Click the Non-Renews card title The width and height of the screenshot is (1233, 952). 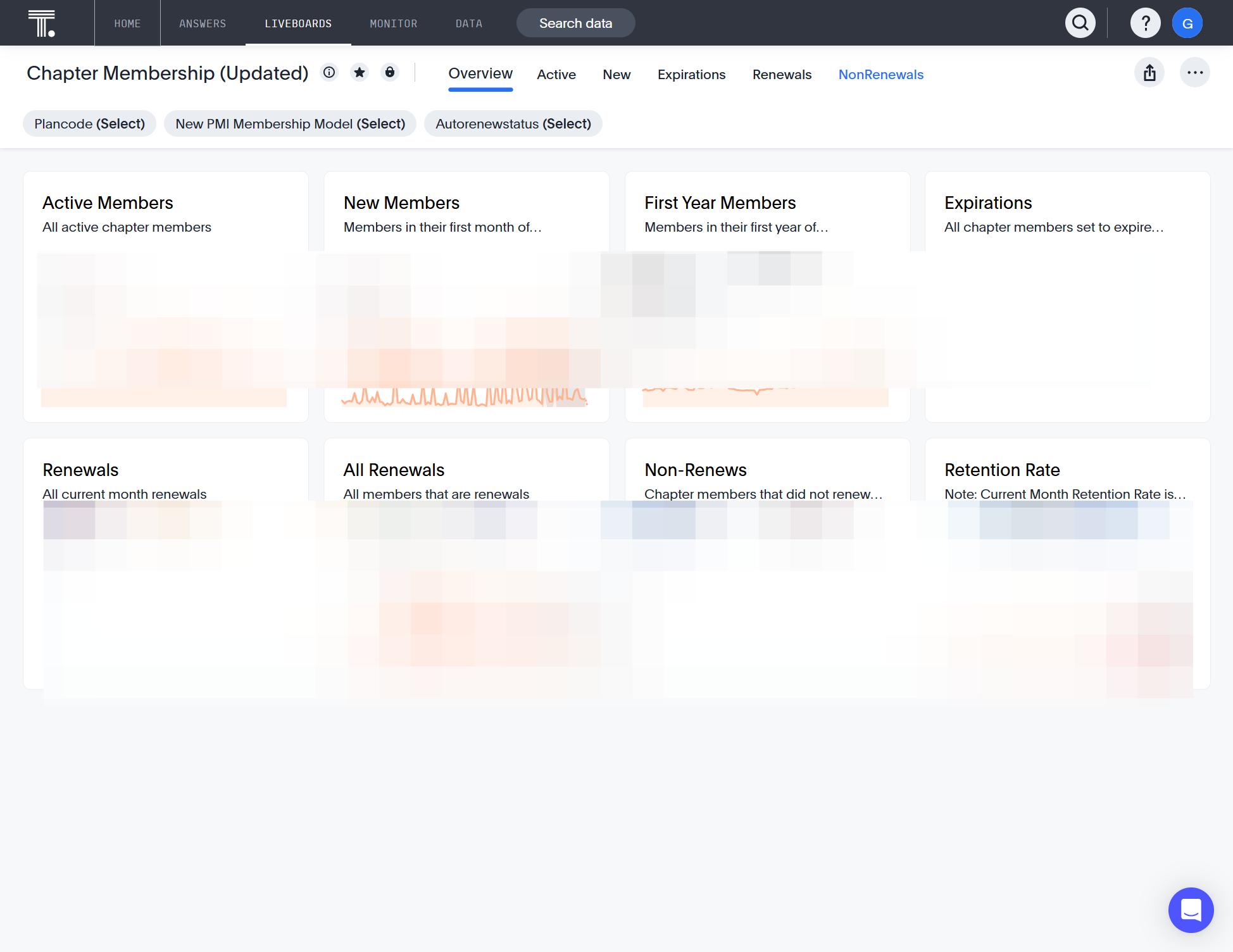click(696, 470)
